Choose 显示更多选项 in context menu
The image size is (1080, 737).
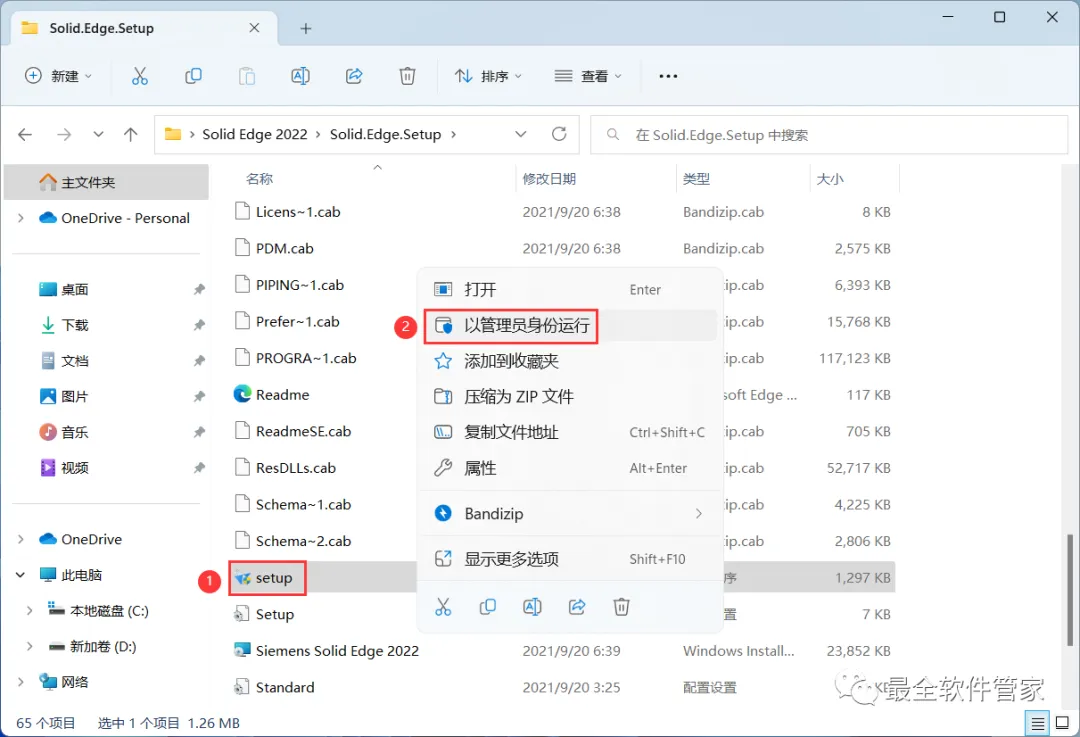pos(570,559)
